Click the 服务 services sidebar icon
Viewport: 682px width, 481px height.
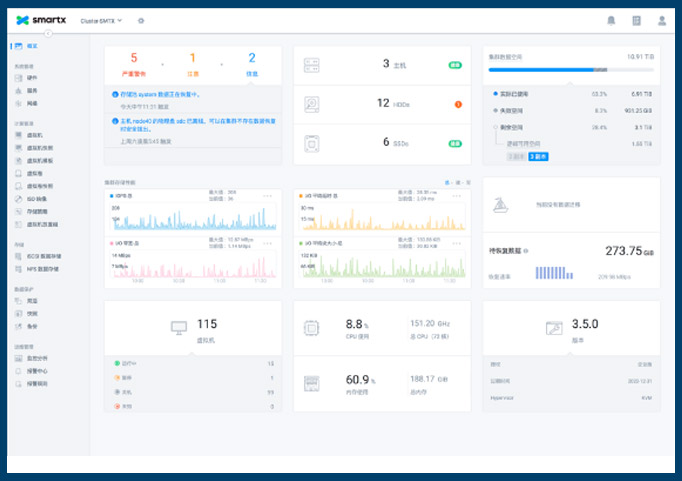tap(18, 90)
